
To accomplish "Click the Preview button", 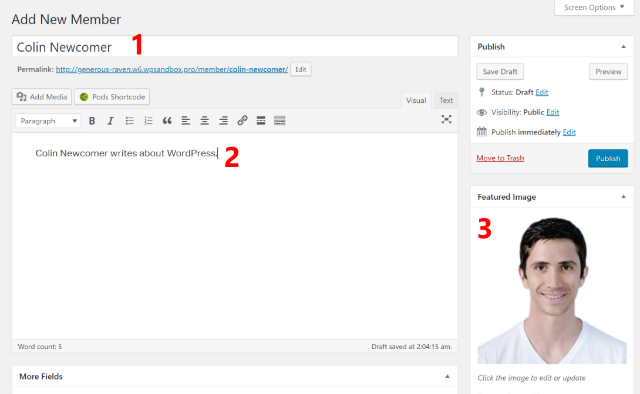I will pyautogui.click(x=608, y=71).
